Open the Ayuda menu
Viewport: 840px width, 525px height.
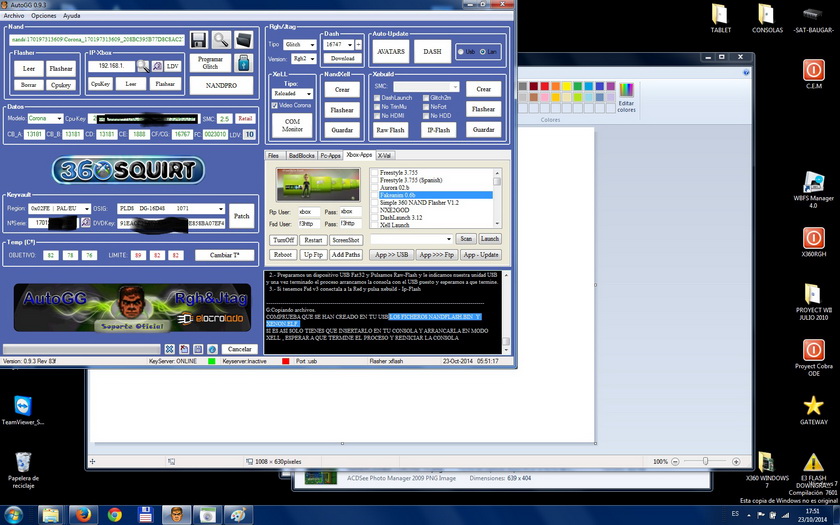click(71, 16)
